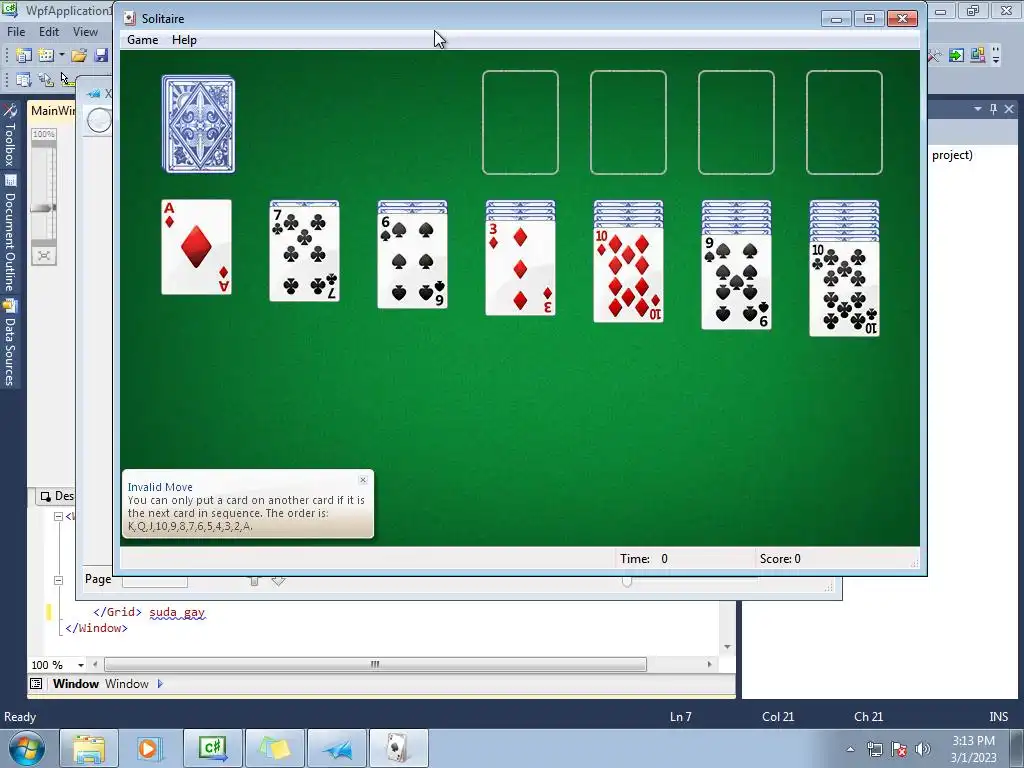Image resolution: width=1024 pixels, height=768 pixels.
Task: Select the 7 of Clubs card
Action: 304,253
